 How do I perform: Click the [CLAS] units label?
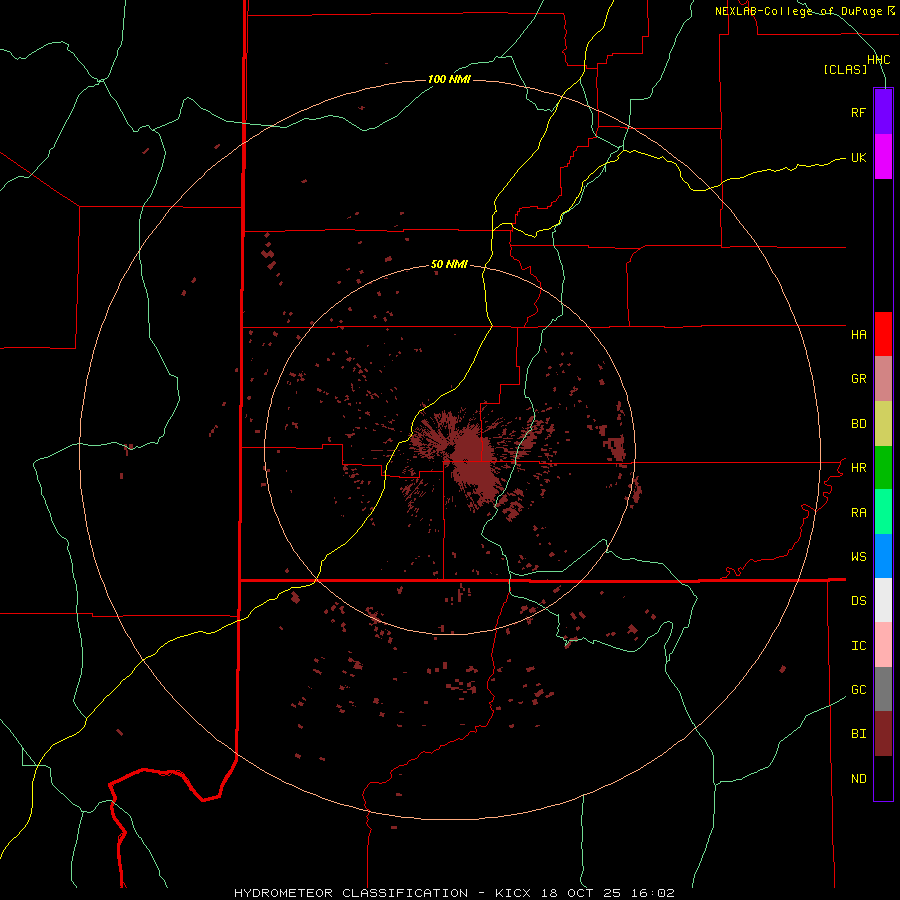[845, 70]
